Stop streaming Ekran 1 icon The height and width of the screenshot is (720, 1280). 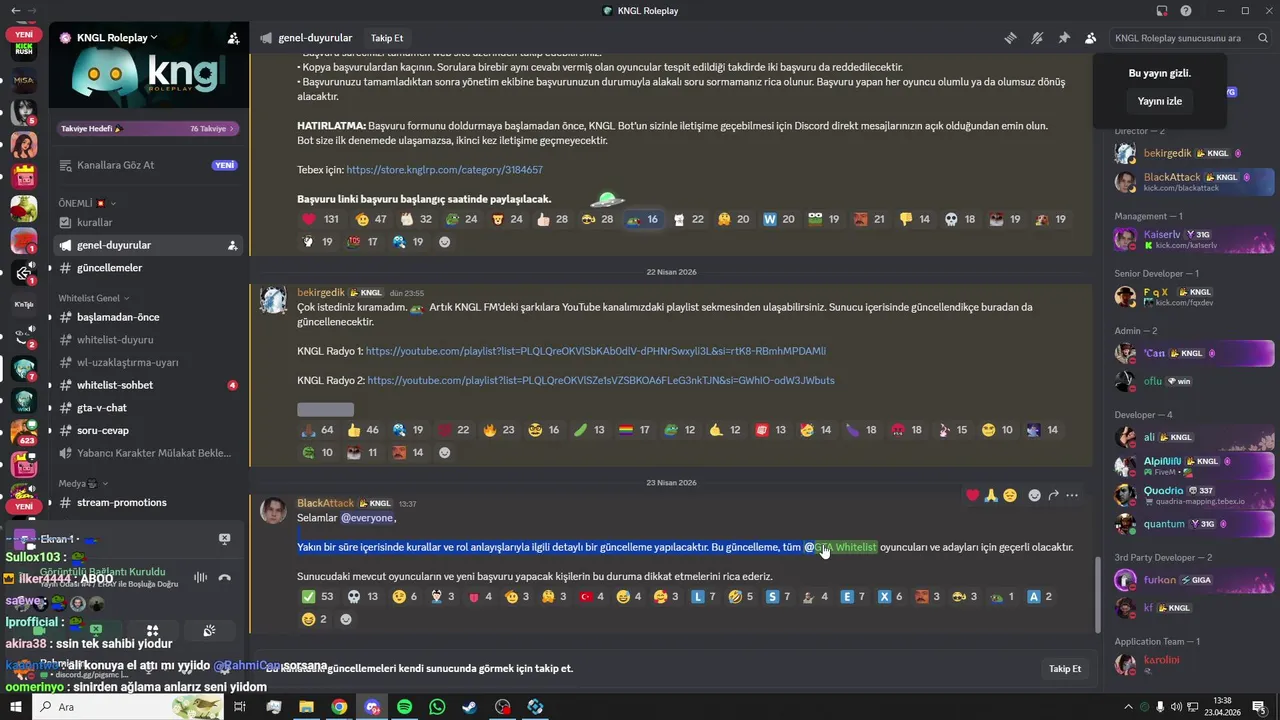point(225,539)
